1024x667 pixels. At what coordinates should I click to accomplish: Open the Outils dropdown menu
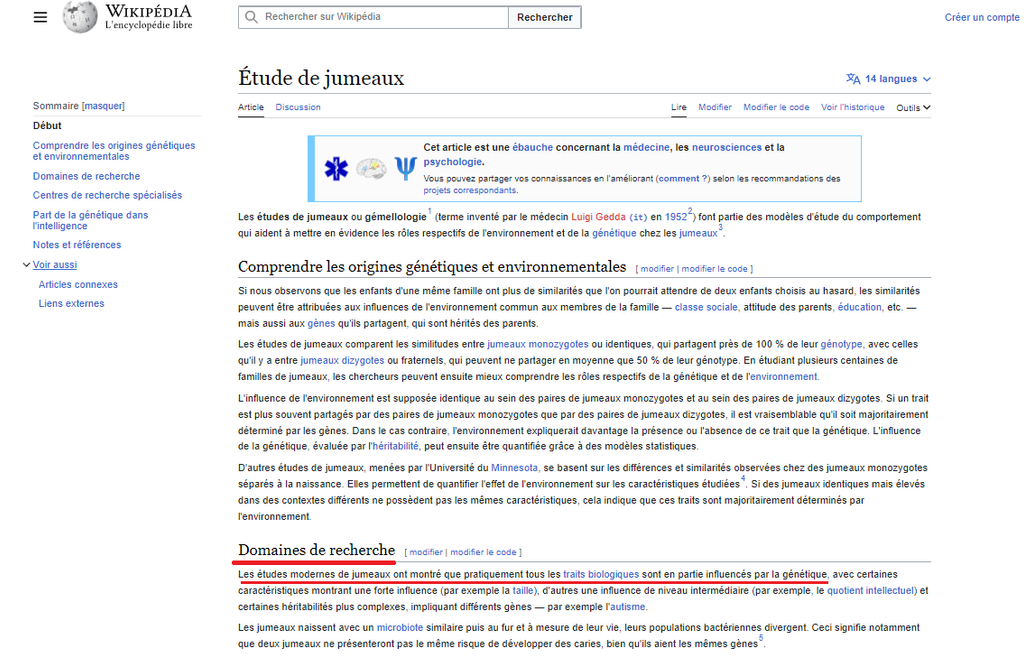[913, 108]
